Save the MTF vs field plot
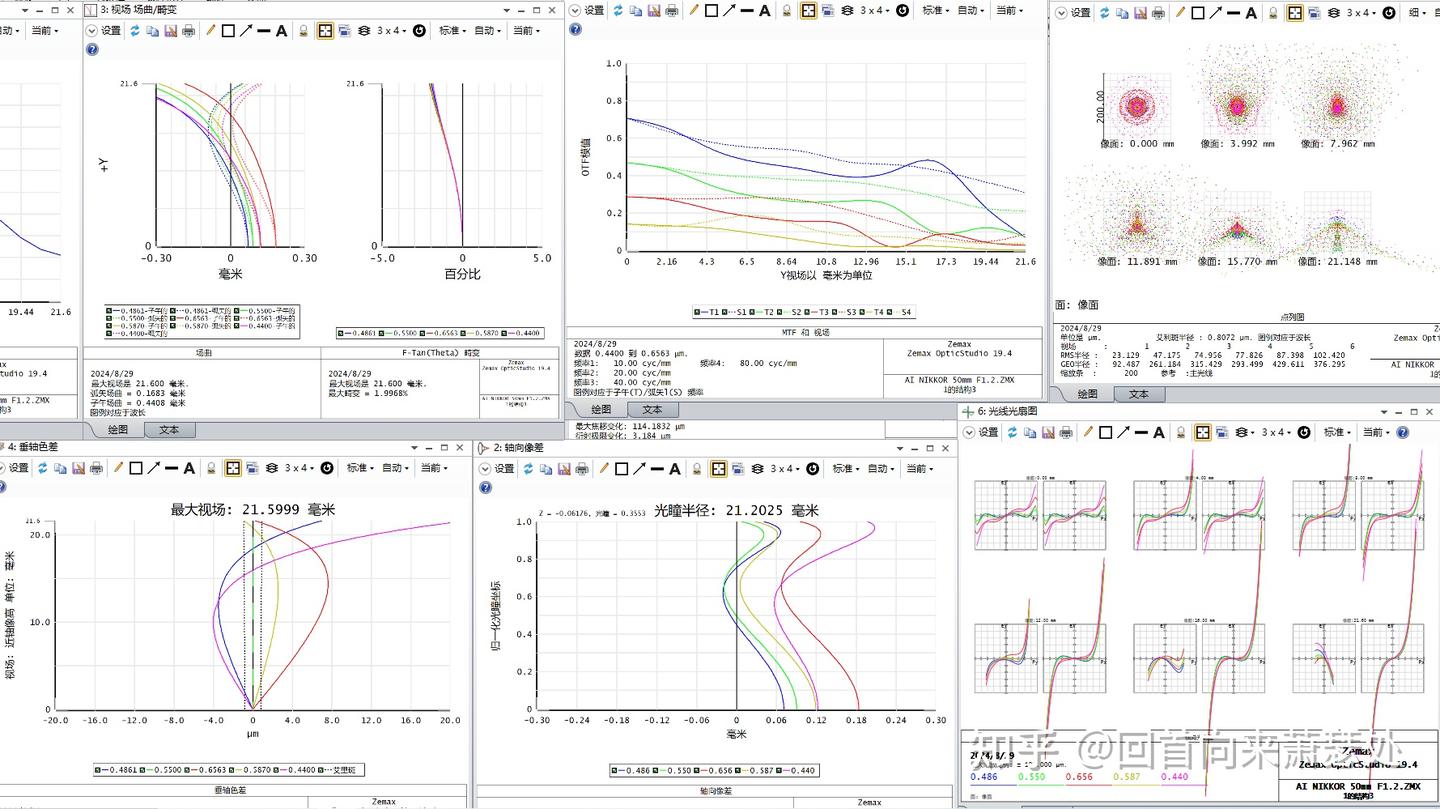Screen dimensions: 1440x809 (653, 10)
